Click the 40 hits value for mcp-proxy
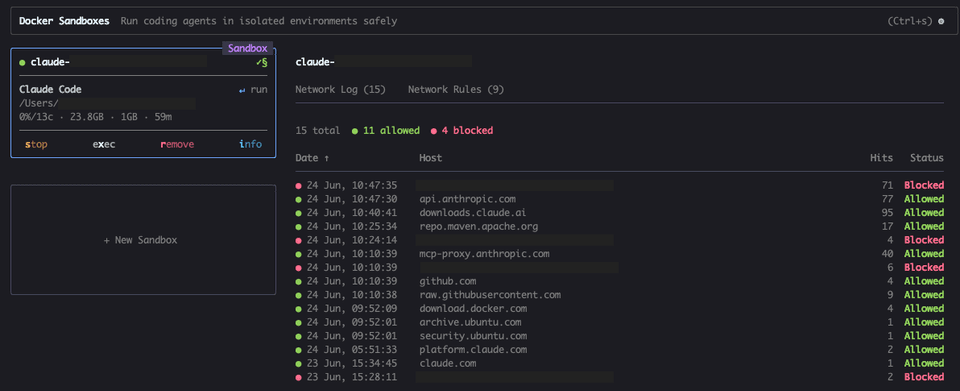The image size is (960, 391). coord(887,253)
